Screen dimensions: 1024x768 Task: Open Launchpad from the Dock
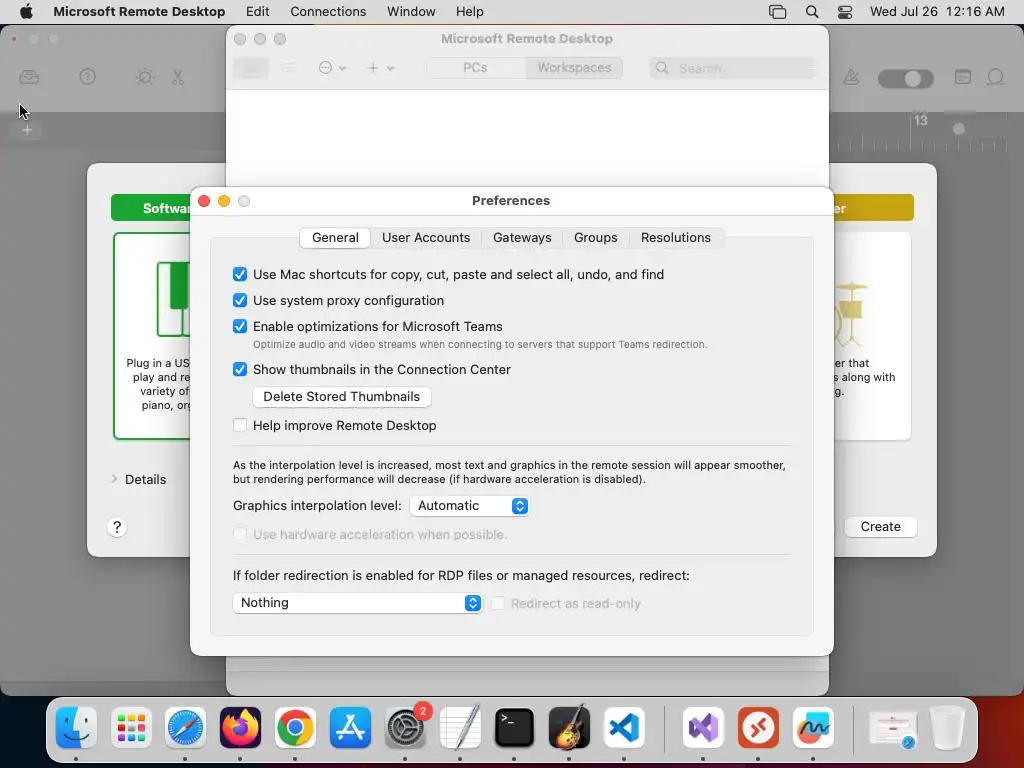[x=131, y=728]
